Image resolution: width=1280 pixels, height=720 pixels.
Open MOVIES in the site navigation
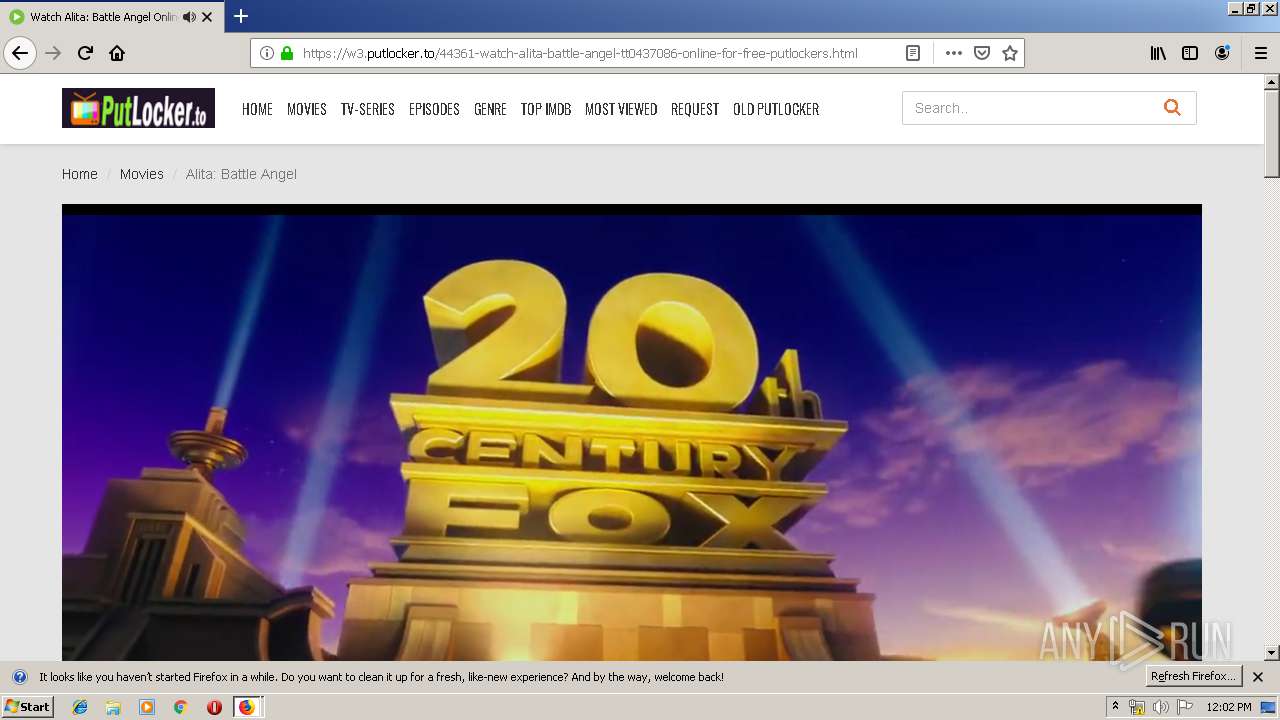pos(307,109)
